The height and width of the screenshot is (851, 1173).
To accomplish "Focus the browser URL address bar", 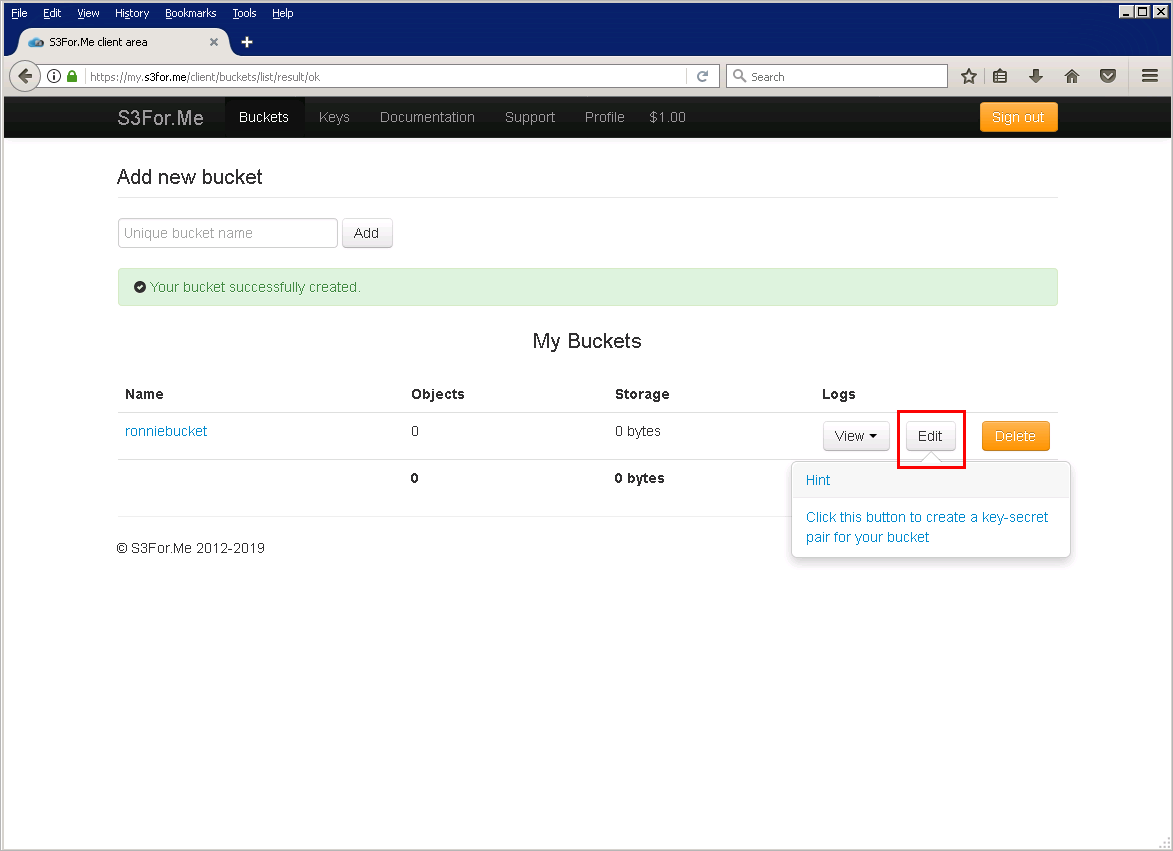I will (385, 76).
